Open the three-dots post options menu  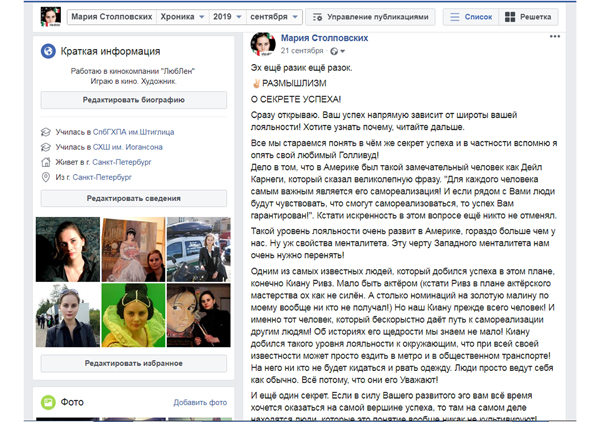tap(555, 36)
